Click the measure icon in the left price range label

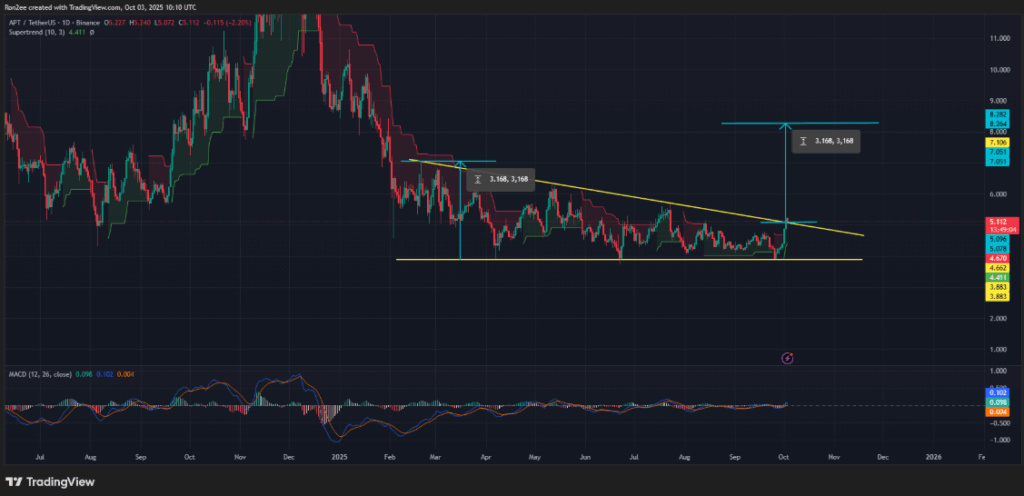click(x=478, y=179)
